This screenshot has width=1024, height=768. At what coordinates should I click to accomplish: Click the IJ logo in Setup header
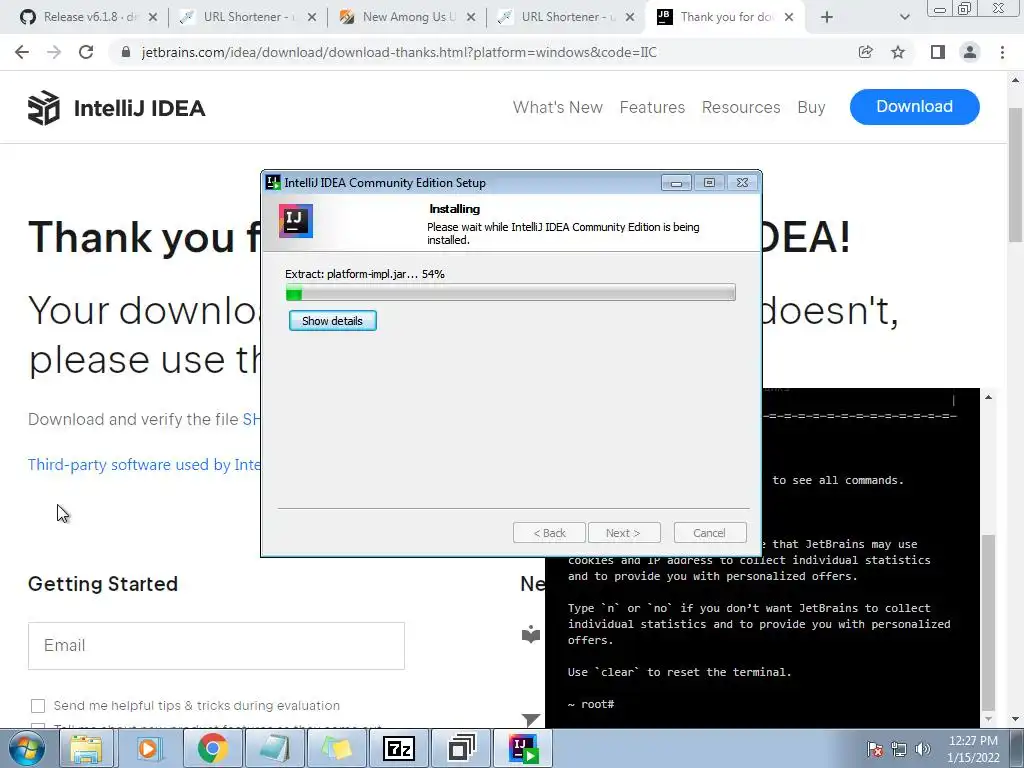pyautogui.click(x=296, y=221)
